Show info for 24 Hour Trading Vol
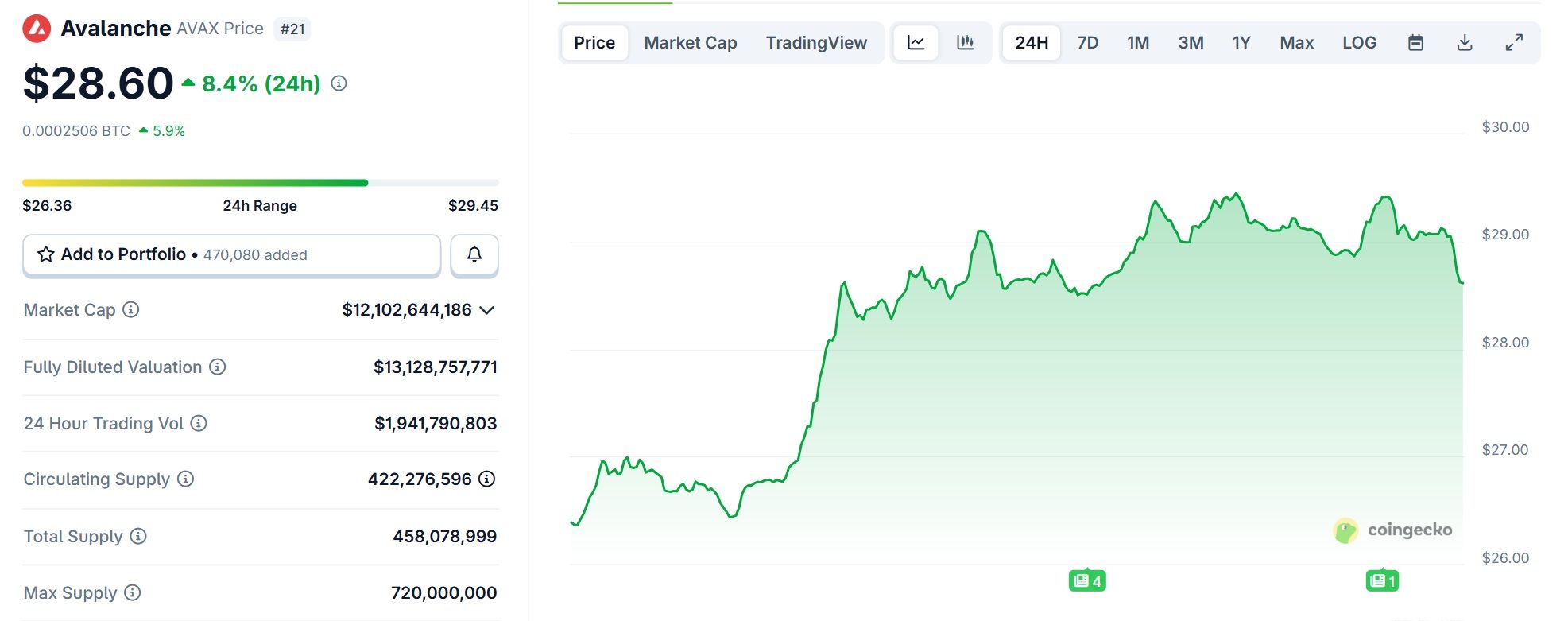Viewport: 1568px width, 621px height. coord(199,424)
